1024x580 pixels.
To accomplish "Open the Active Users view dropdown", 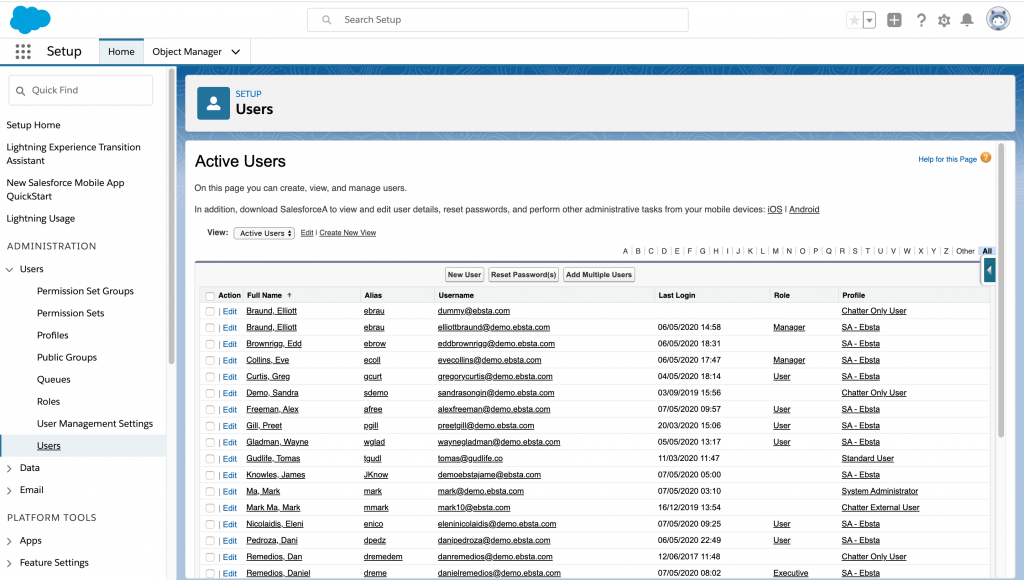I will pos(264,233).
